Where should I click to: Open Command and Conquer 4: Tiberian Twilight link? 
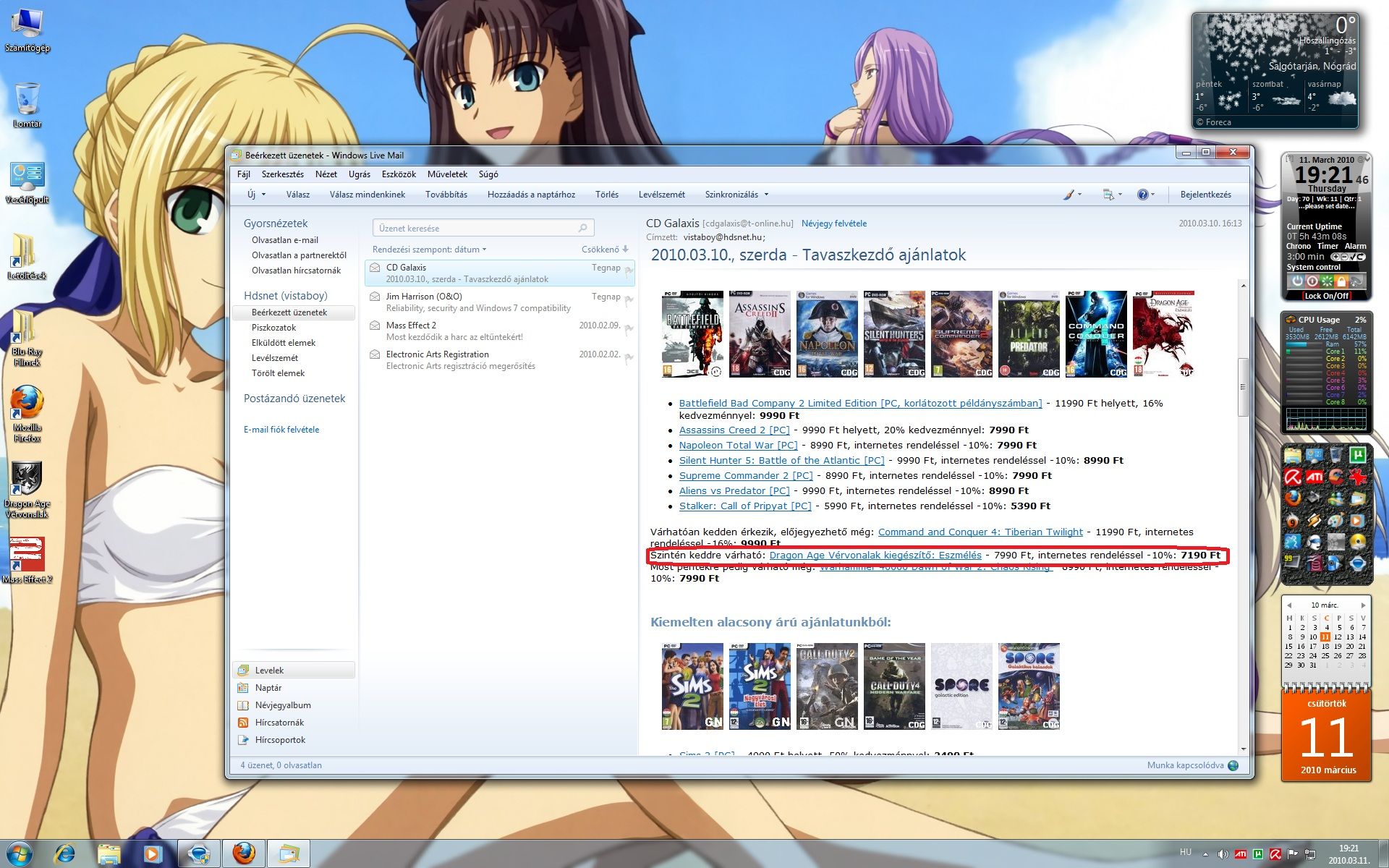tap(980, 532)
